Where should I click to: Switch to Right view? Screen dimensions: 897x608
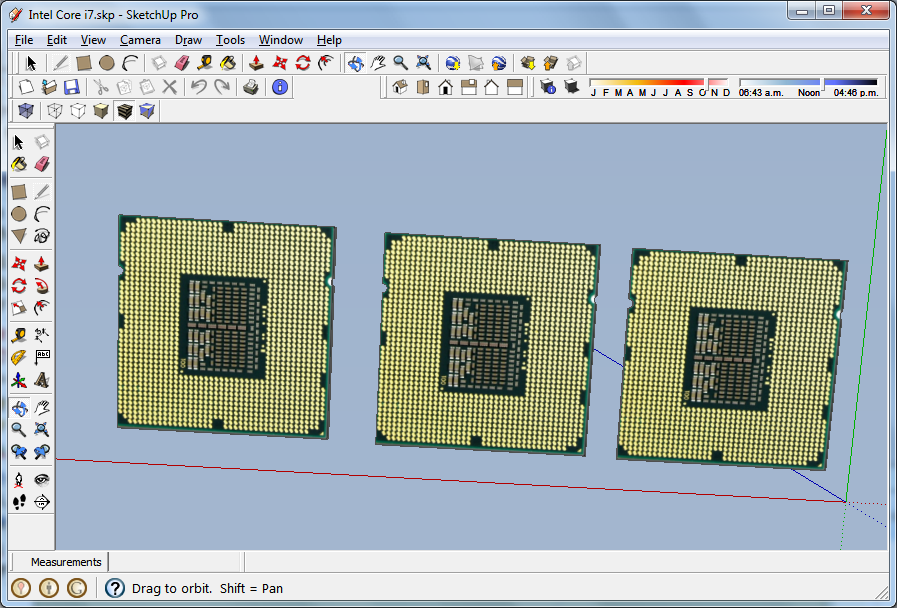tap(469, 87)
